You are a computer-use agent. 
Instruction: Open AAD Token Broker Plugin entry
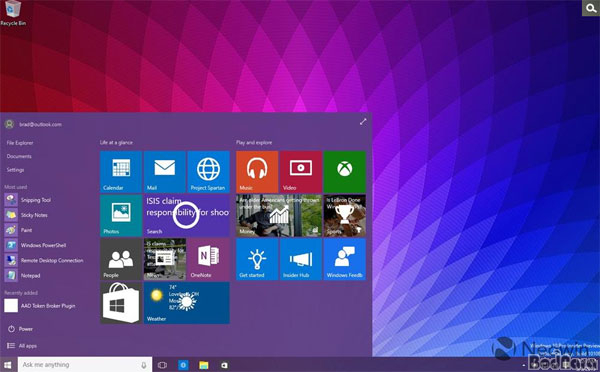[x=40, y=305]
